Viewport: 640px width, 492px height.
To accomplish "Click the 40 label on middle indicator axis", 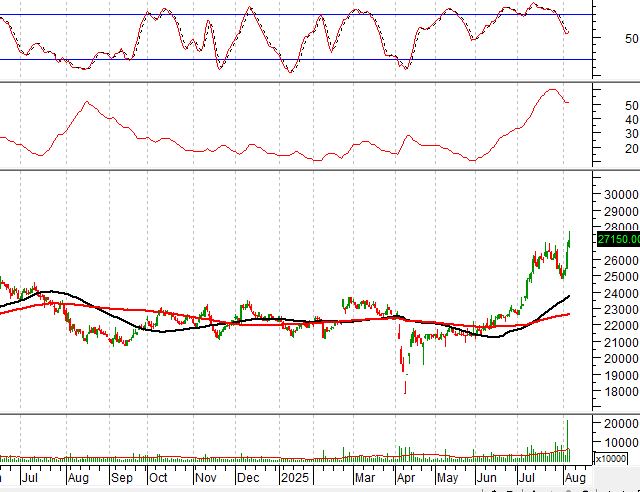I will click(603, 120).
